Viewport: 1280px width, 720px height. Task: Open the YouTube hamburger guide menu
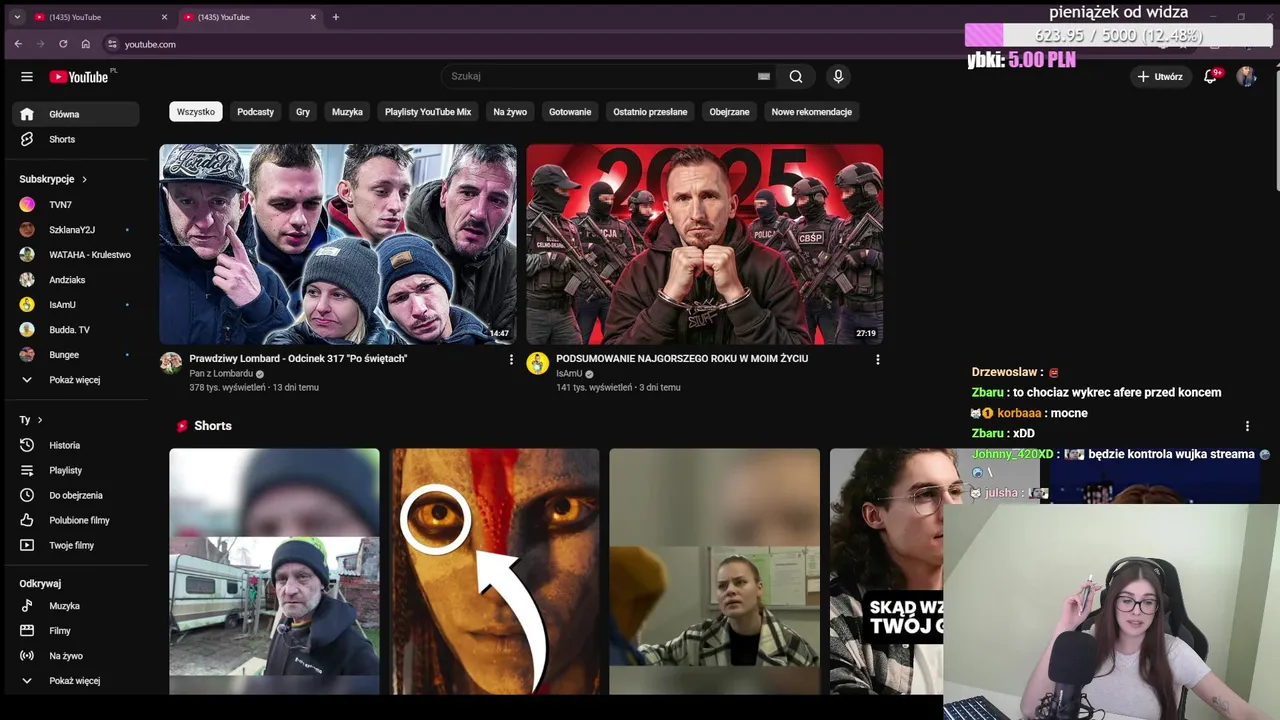click(27, 77)
